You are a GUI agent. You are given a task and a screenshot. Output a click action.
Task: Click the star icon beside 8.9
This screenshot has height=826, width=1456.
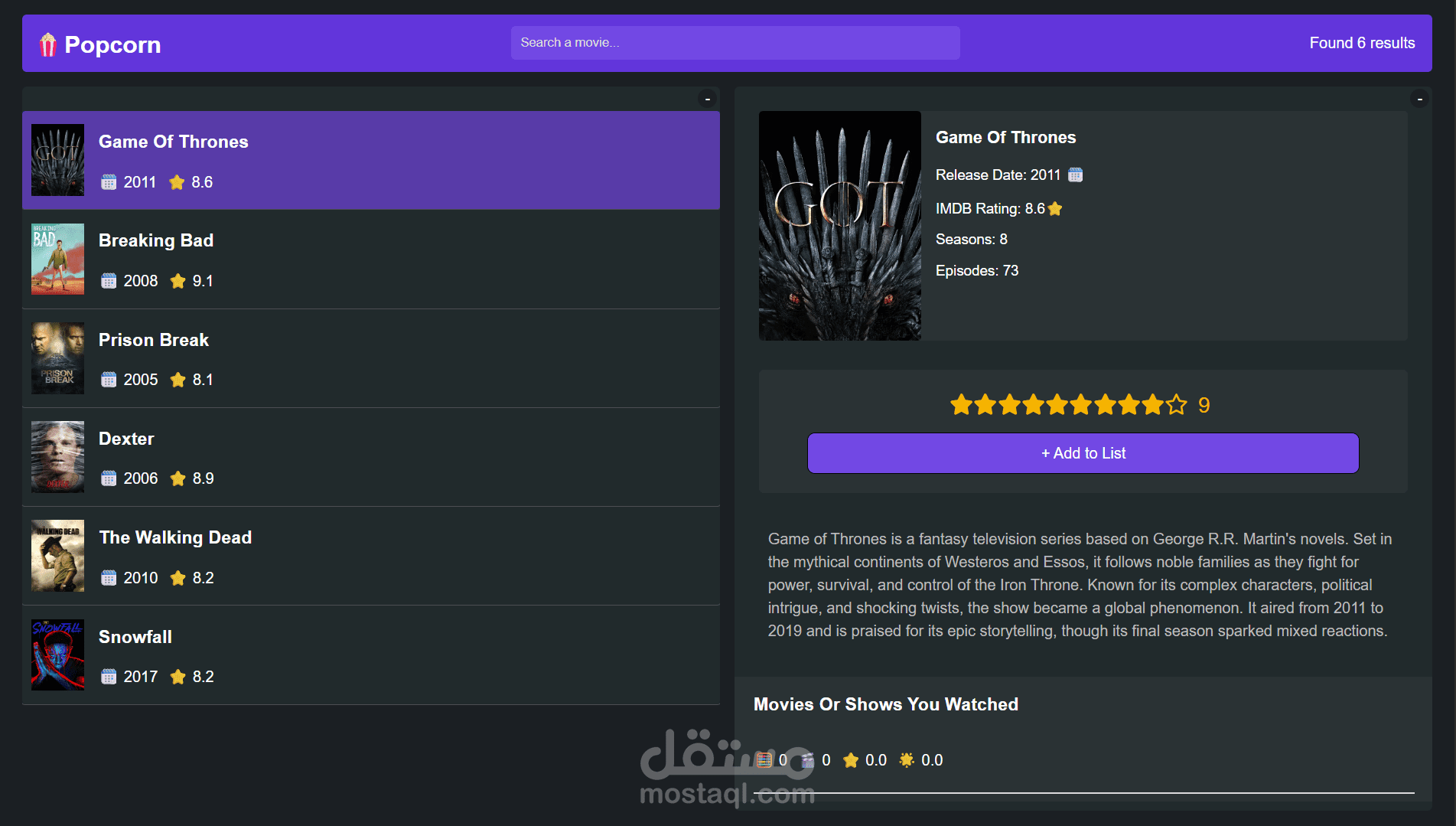[178, 478]
